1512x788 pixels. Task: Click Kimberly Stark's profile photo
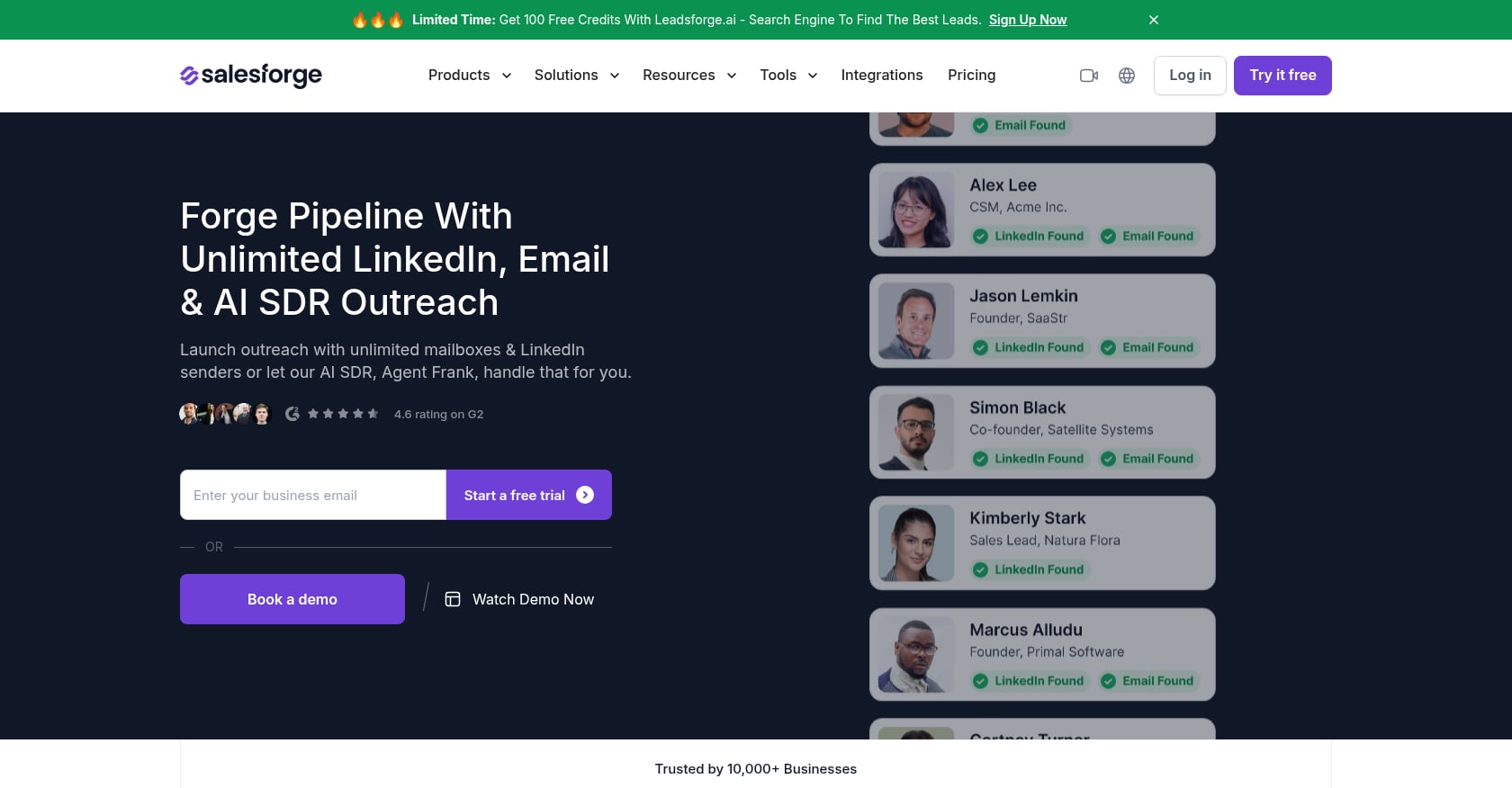tap(916, 543)
